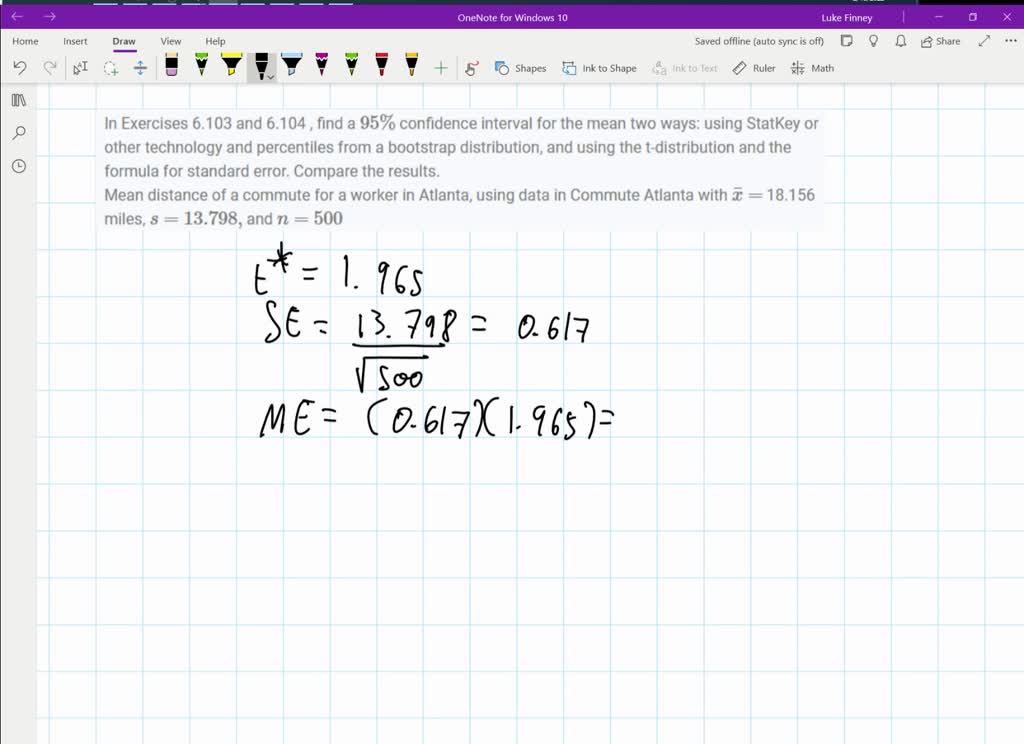This screenshot has width=1024, height=744.
Task: Open the selected black pen's options chevron
Action: click(270, 76)
